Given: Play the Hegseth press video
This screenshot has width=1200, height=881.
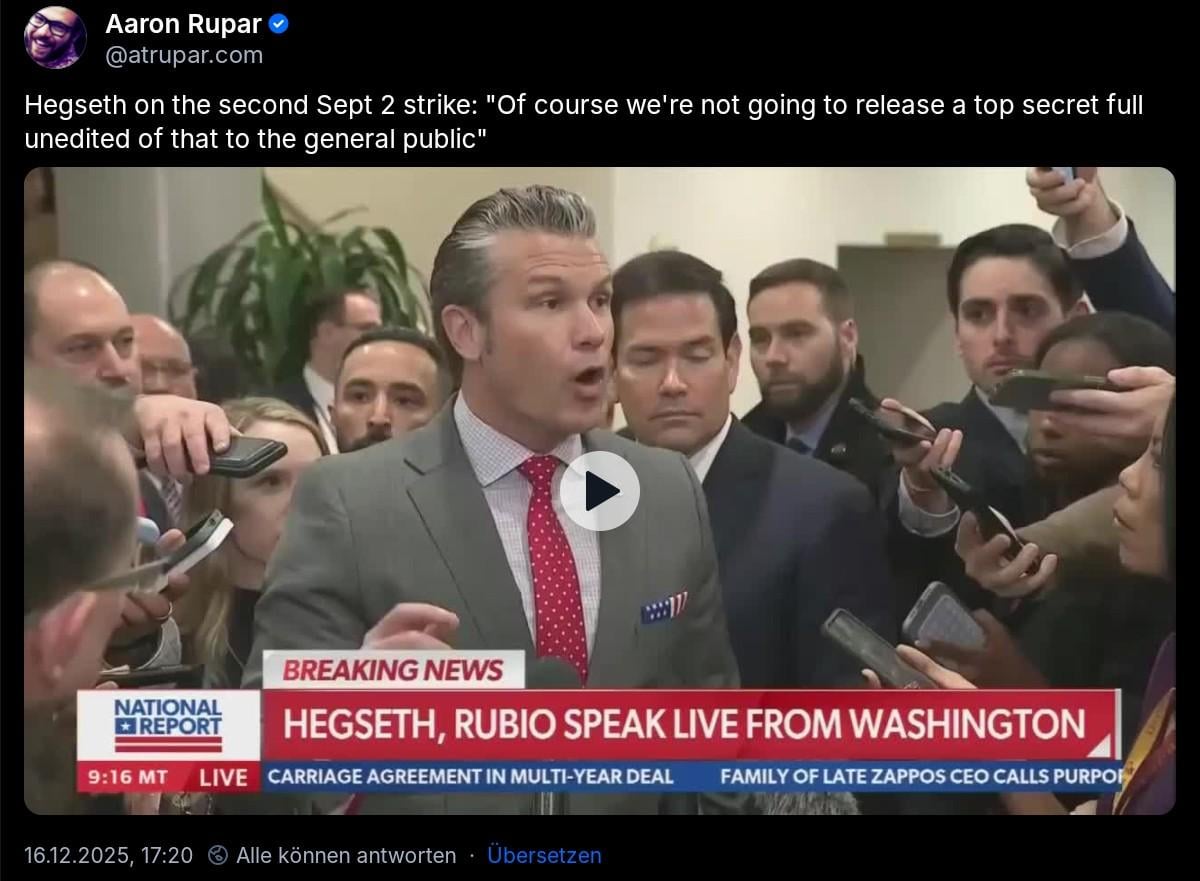Looking at the screenshot, I should pos(599,490).
